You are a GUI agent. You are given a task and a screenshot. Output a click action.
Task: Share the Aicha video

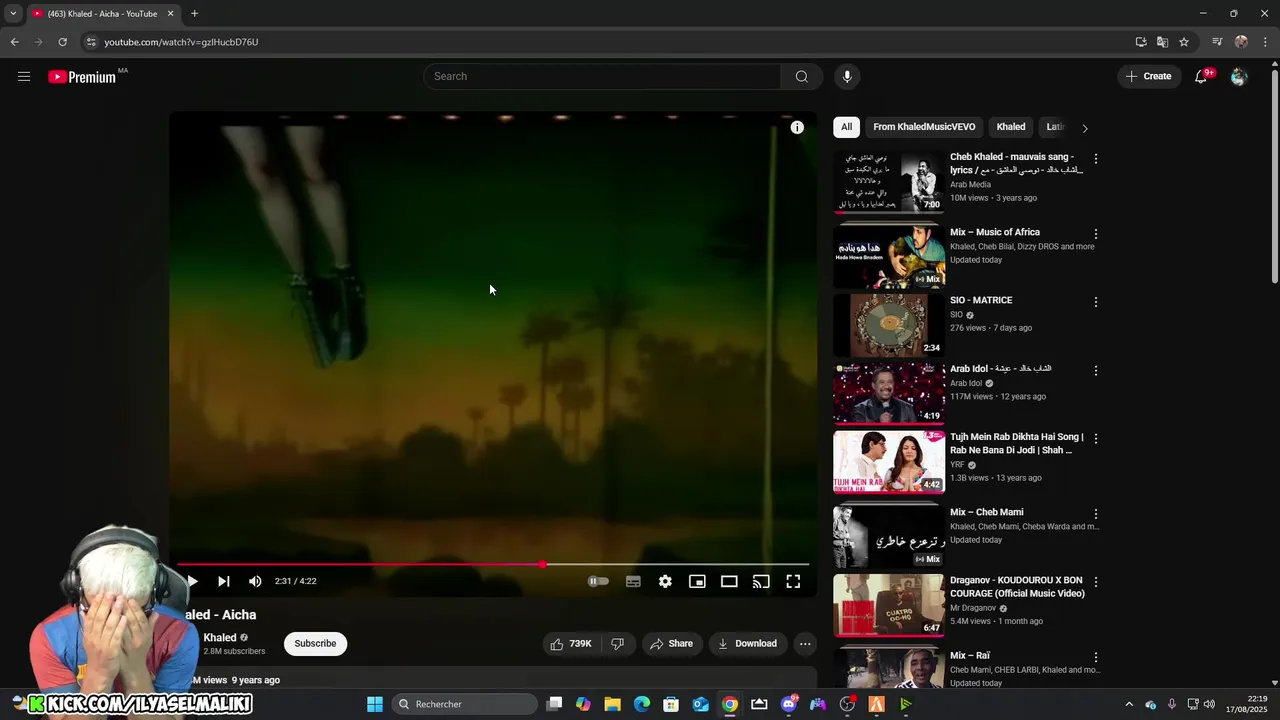[671, 644]
